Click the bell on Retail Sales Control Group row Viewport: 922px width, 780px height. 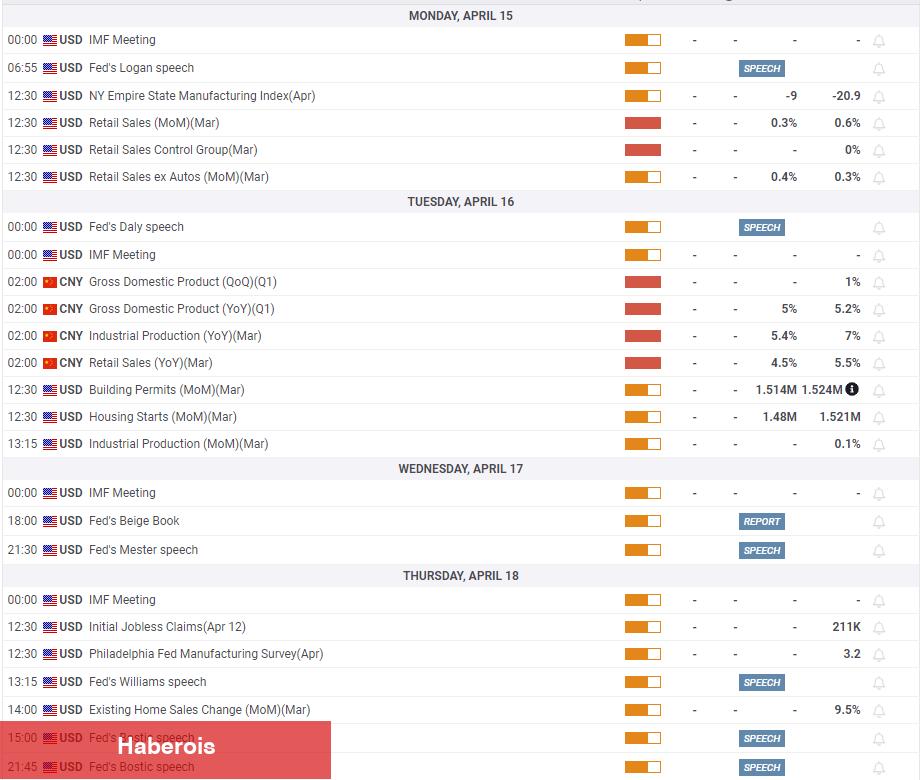coord(878,151)
